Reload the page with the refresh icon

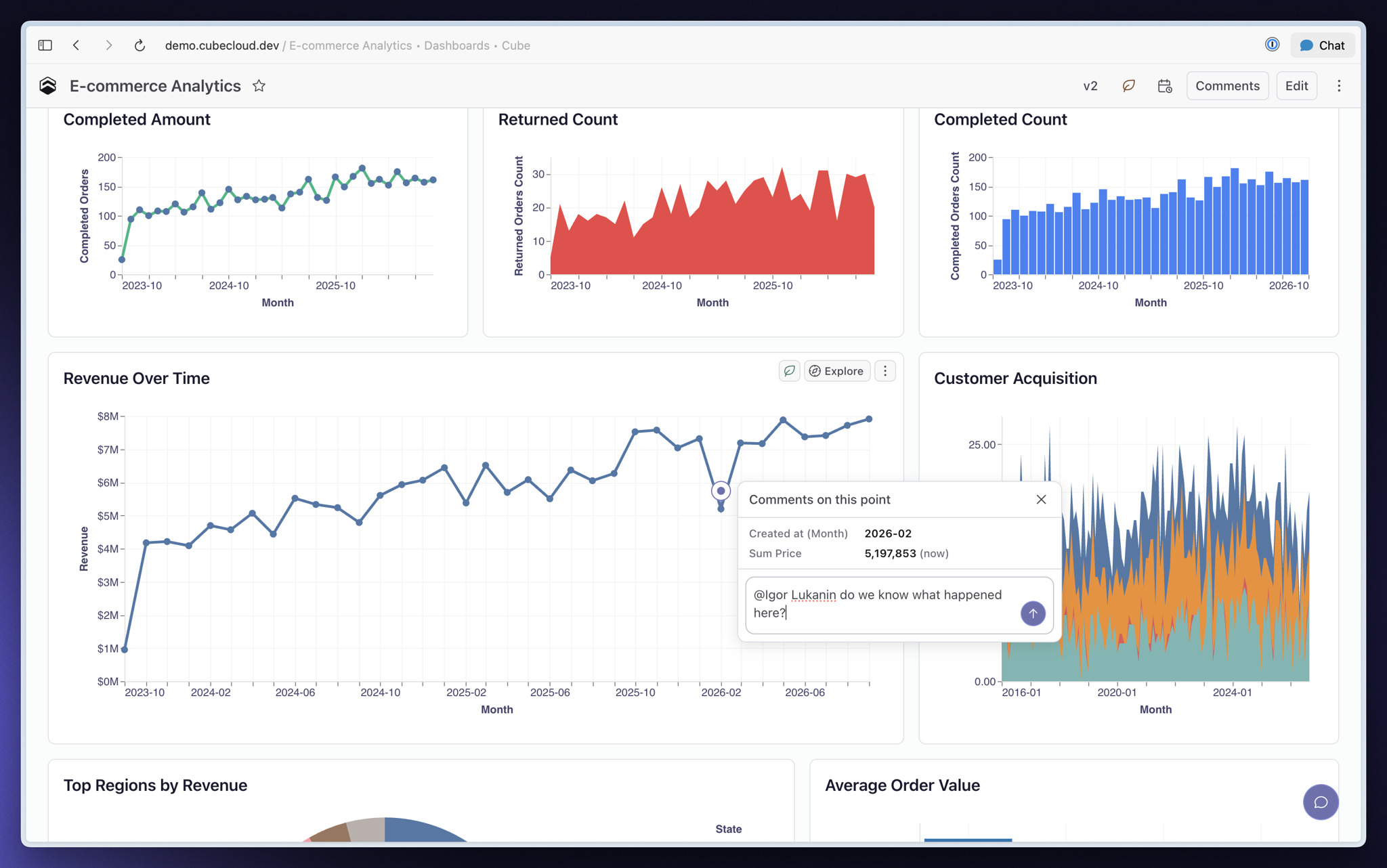[140, 45]
